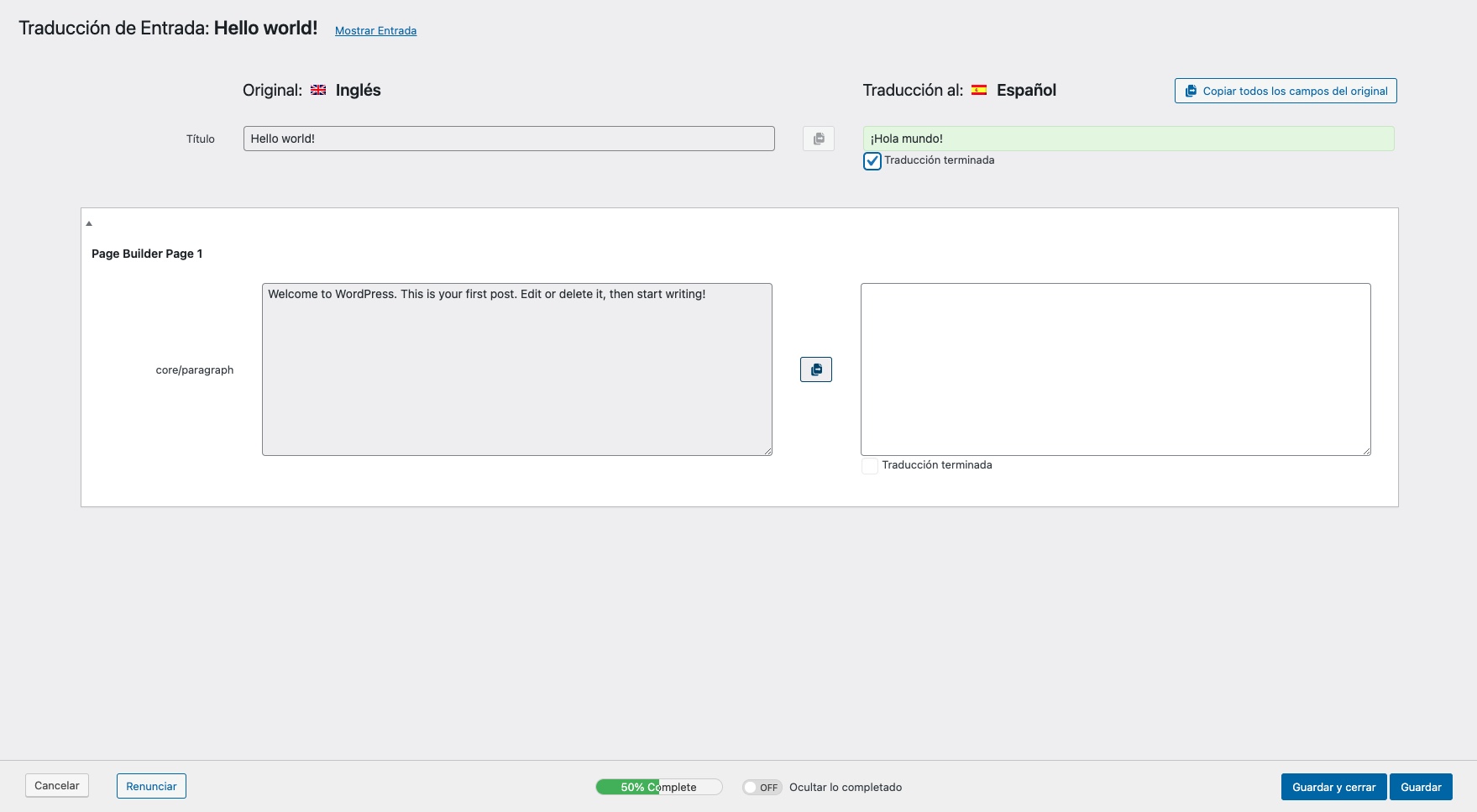
Task: Click the UK flag next to Inglés
Action: point(318,91)
